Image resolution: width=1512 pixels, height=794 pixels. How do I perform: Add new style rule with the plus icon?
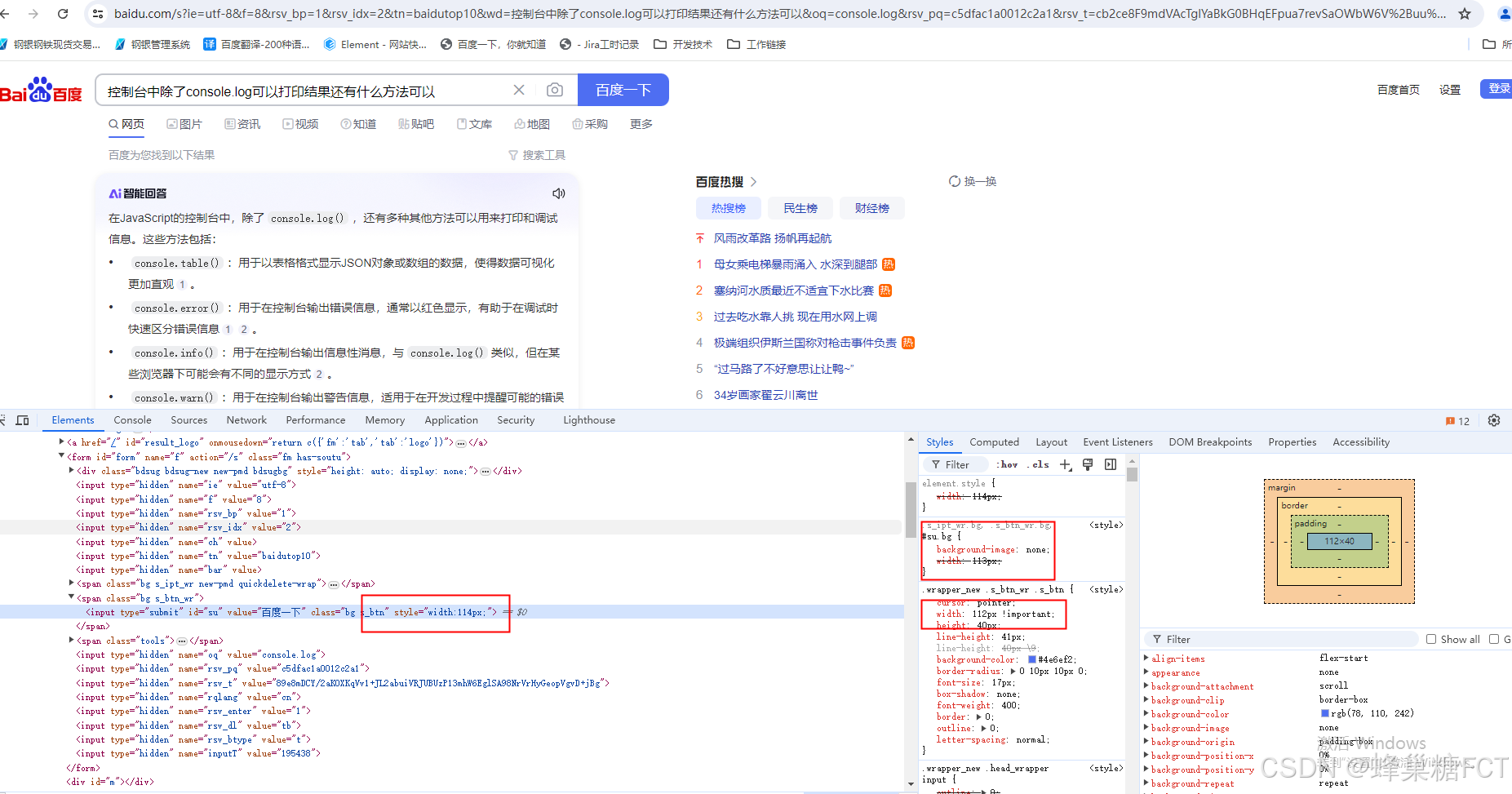click(1066, 464)
